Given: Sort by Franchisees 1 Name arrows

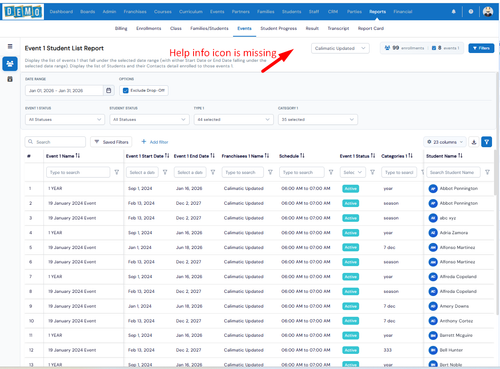Looking at the screenshot, I should [x=267, y=156].
